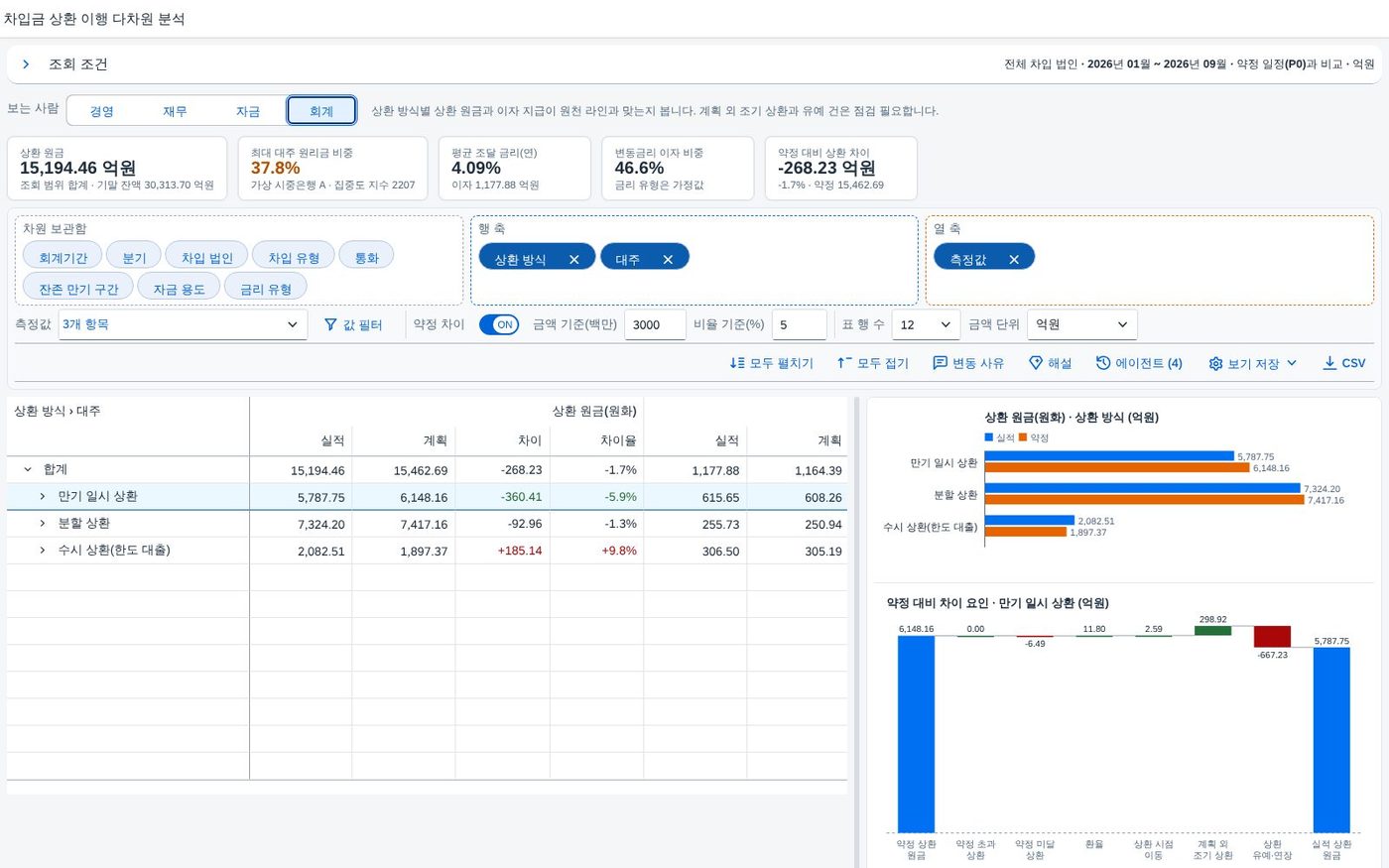Expand the 분할 상환 row
1389x868 pixels.
(43, 523)
